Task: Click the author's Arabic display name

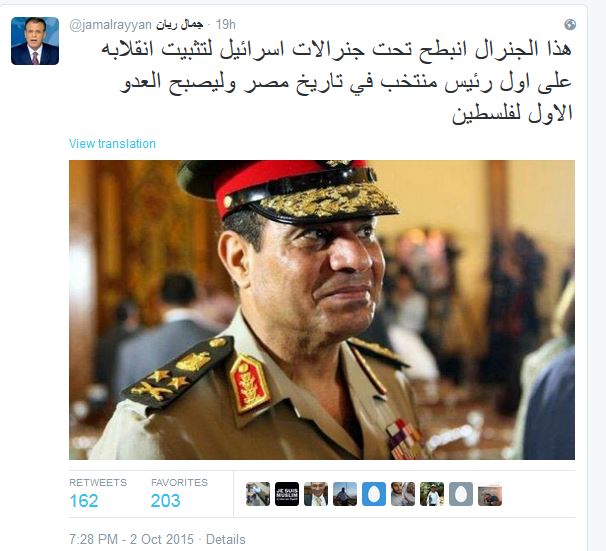Action: coord(179,25)
